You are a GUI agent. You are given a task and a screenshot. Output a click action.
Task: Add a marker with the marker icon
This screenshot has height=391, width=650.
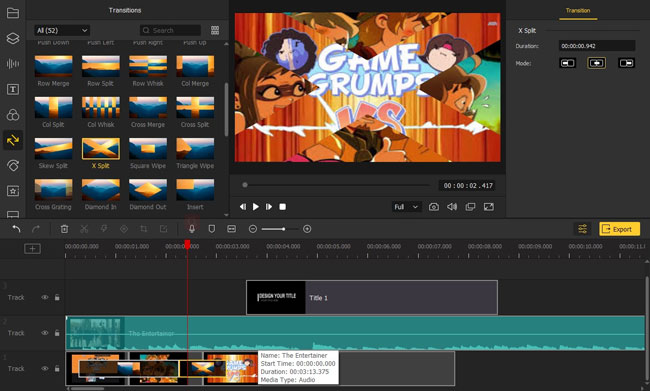pyautogui.click(x=211, y=229)
